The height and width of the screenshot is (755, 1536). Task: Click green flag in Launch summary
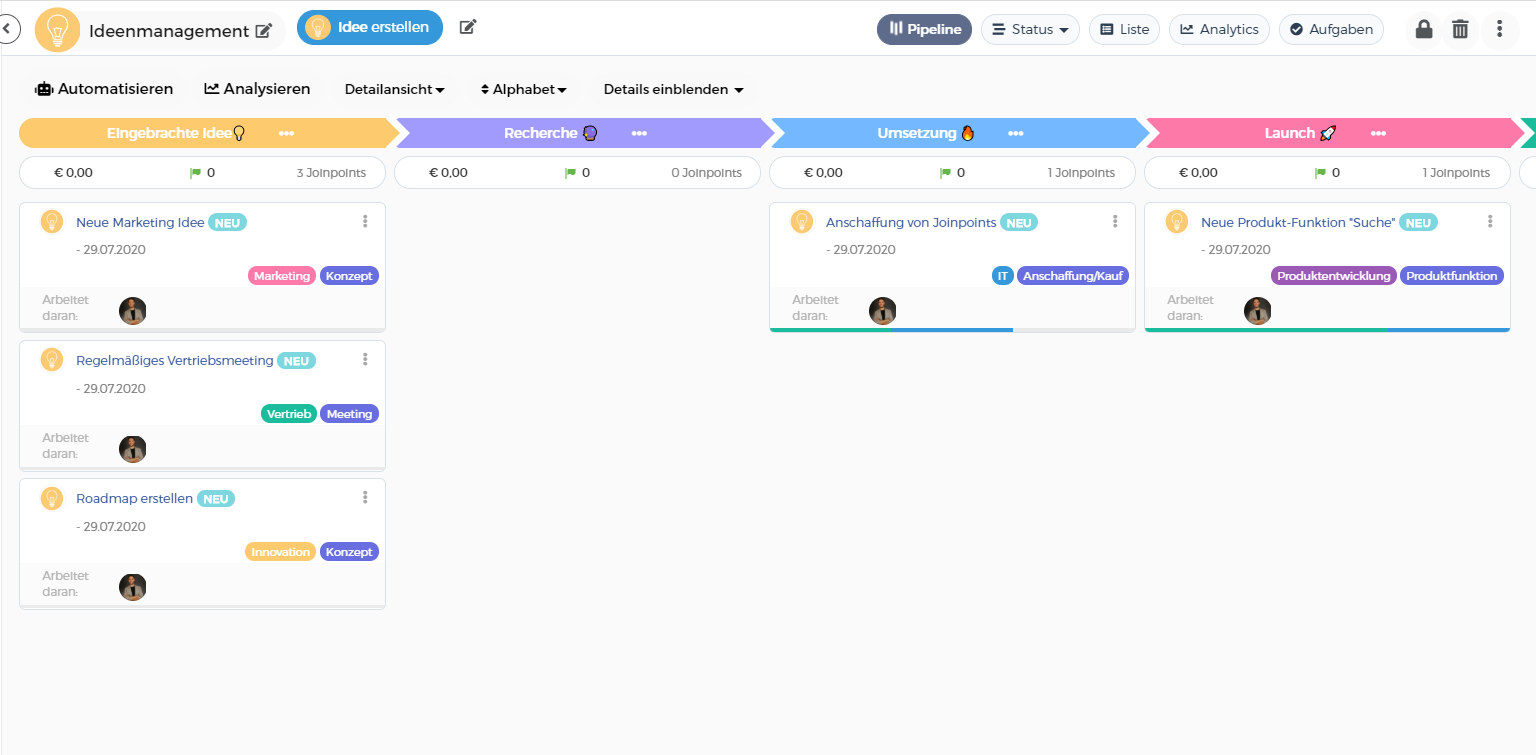click(x=1321, y=173)
